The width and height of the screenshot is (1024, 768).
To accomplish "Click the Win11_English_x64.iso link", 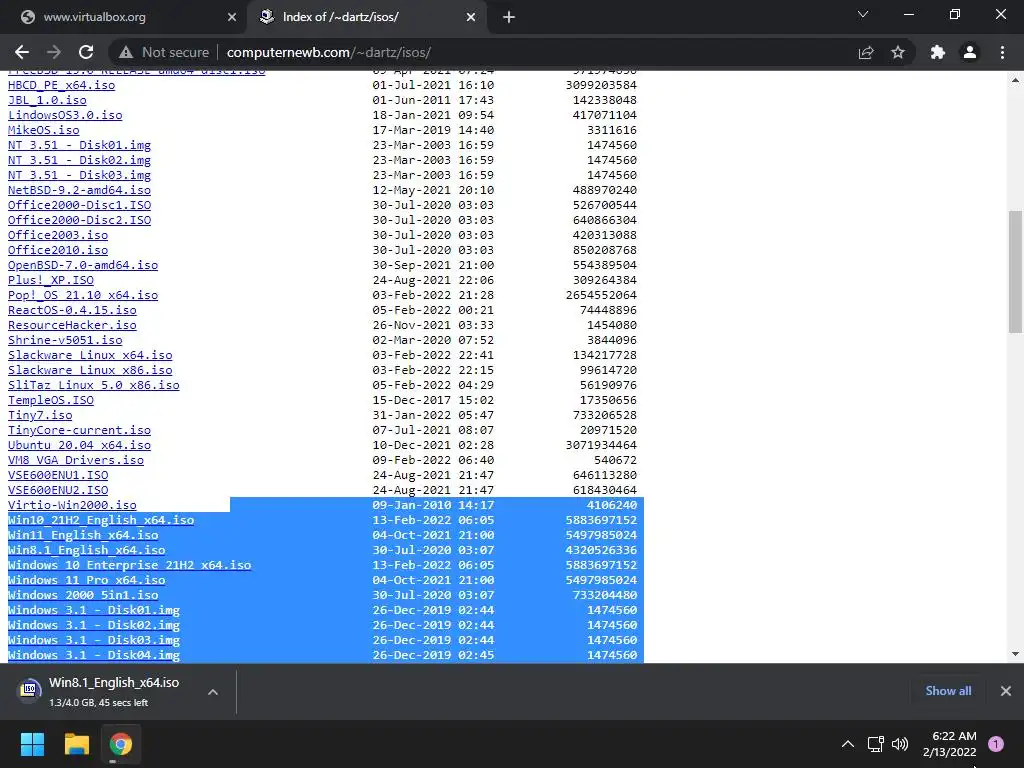I will pos(83,536).
